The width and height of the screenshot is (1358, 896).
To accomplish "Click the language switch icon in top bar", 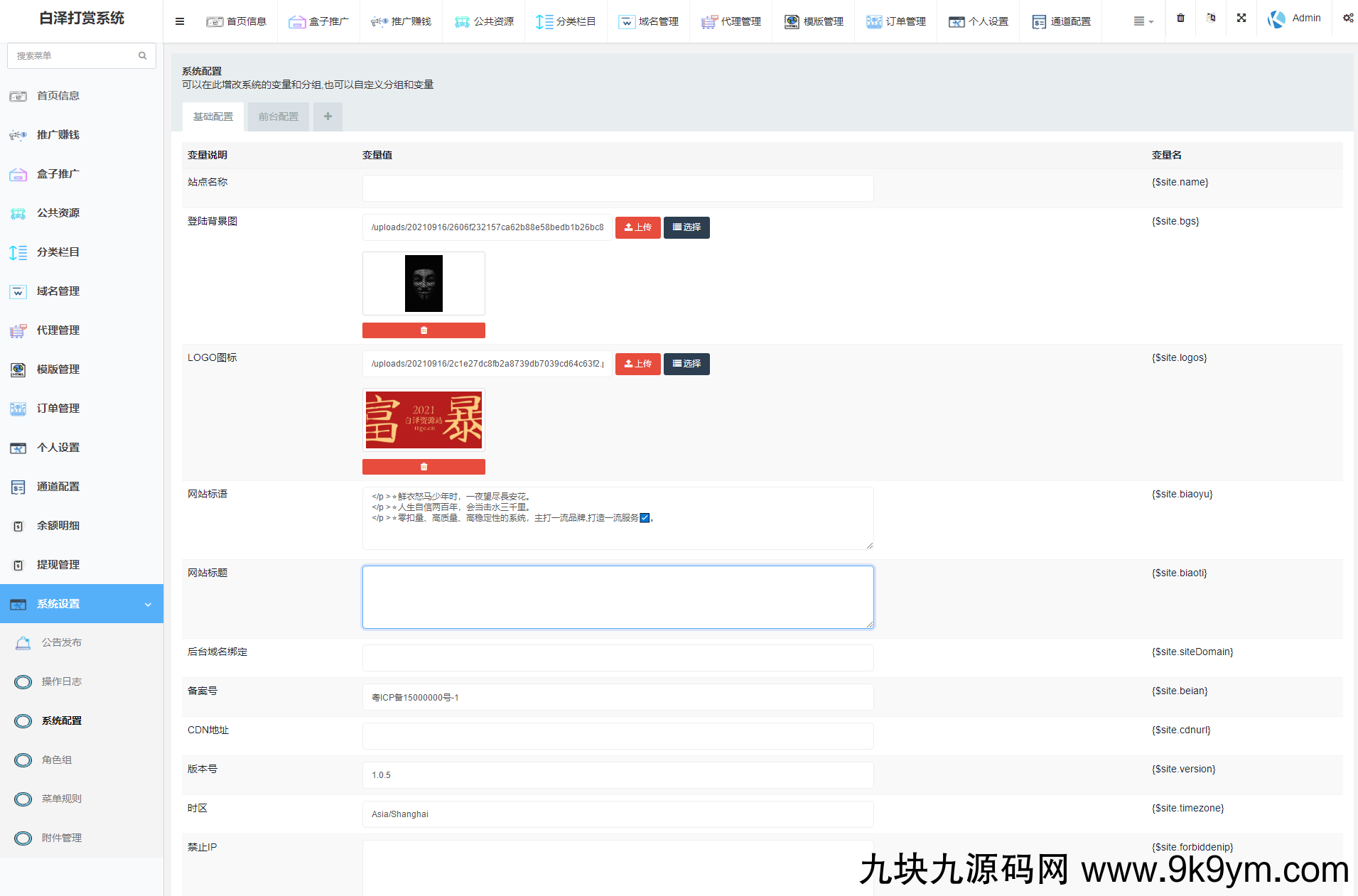I will click(1211, 18).
